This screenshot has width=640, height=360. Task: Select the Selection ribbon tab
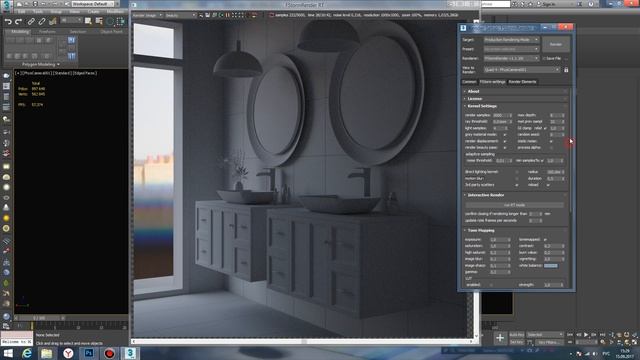click(x=78, y=31)
